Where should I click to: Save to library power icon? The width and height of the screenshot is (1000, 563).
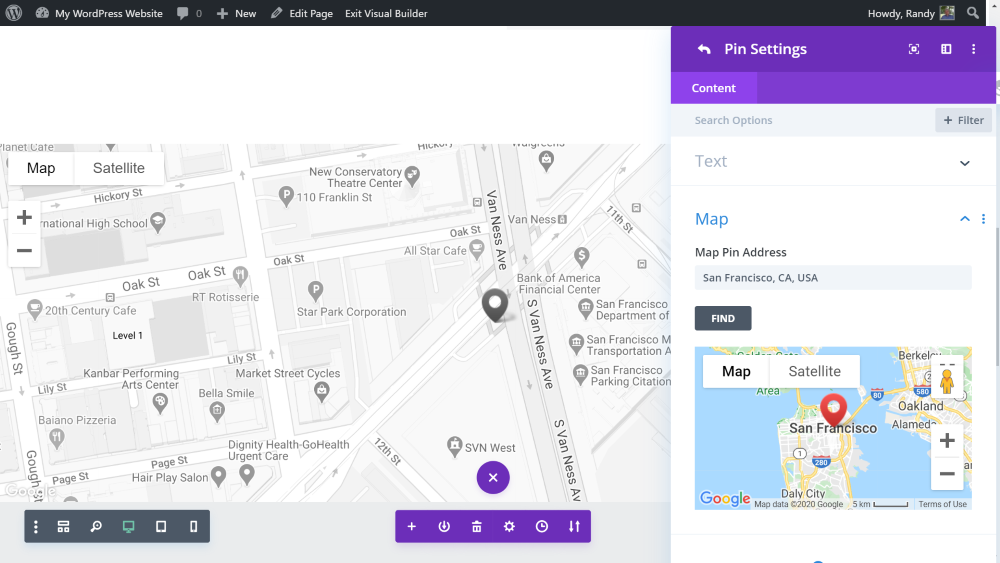[444, 527]
